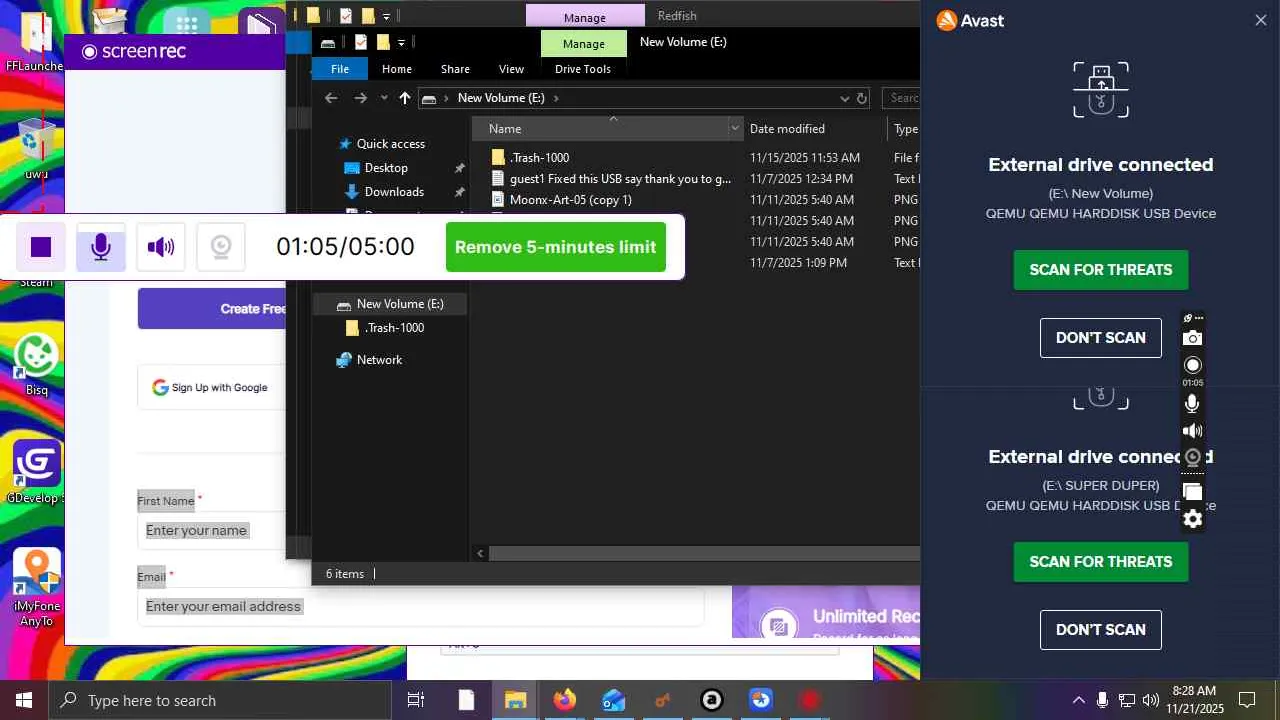Scan New Volume drive for threats
1280x720 pixels.
[1100, 270]
